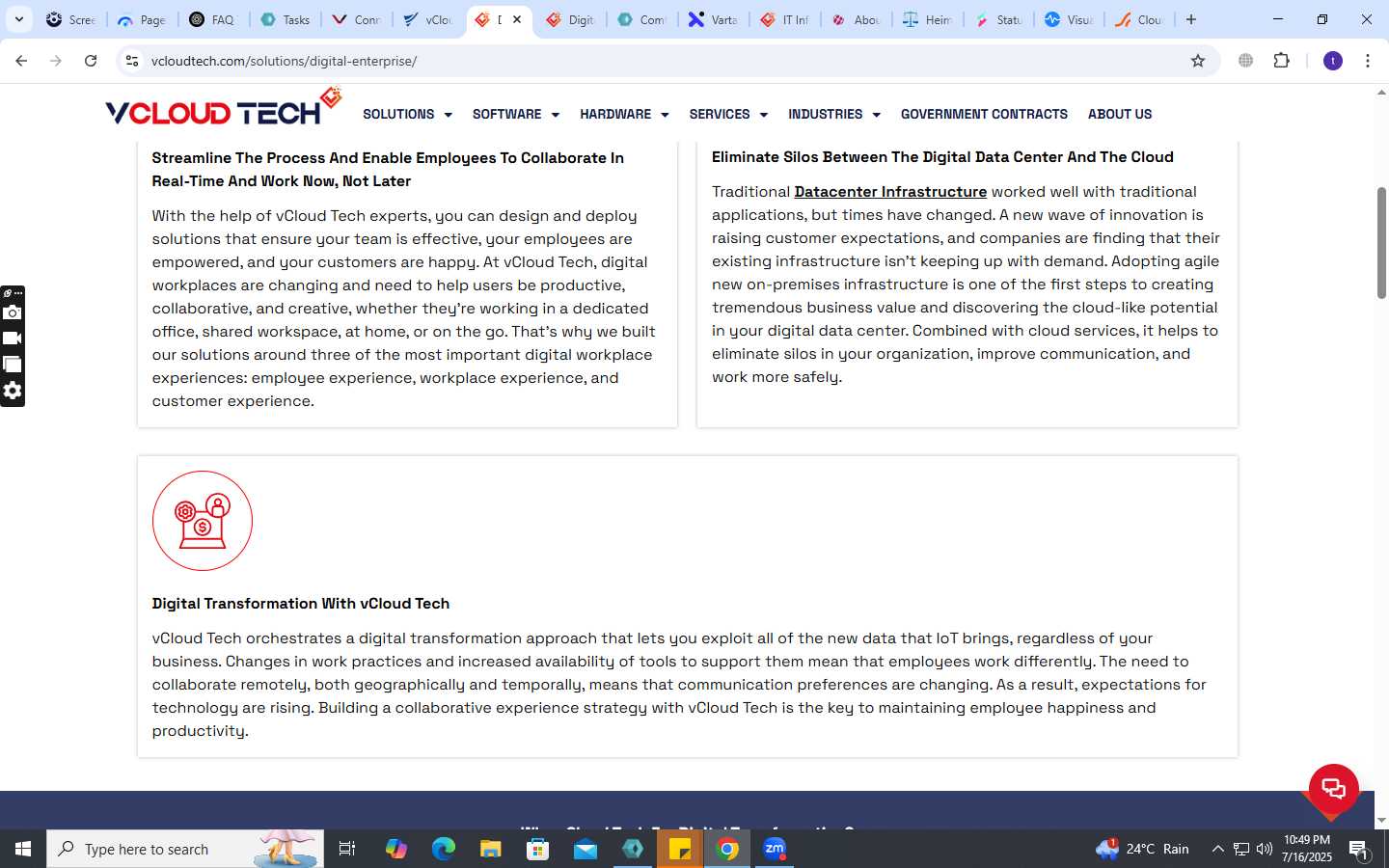This screenshot has width=1389, height=868.
Task: Click the 'Eliminate Silos Between The Digital Data Center' heading
Action: (942, 157)
